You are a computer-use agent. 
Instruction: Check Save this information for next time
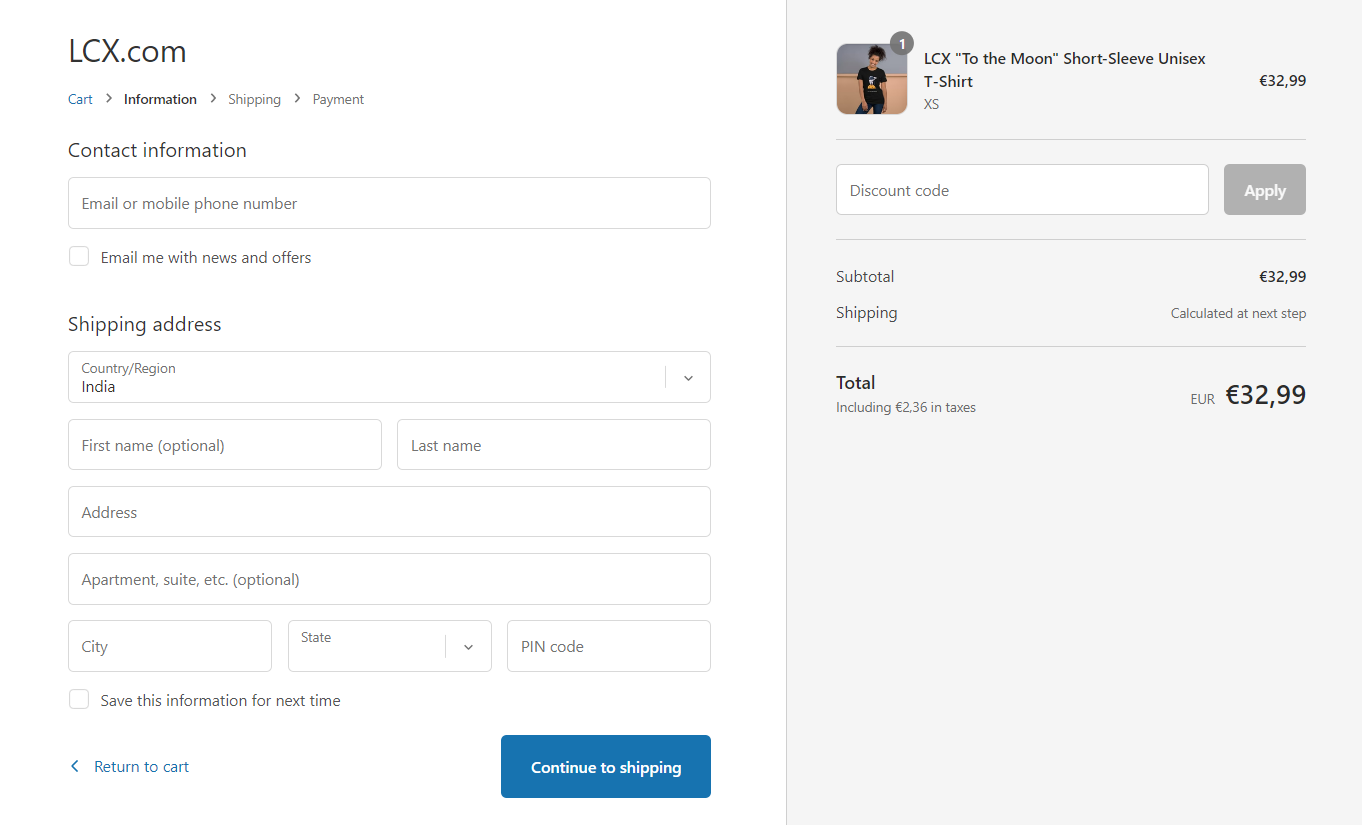tap(79, 700)
